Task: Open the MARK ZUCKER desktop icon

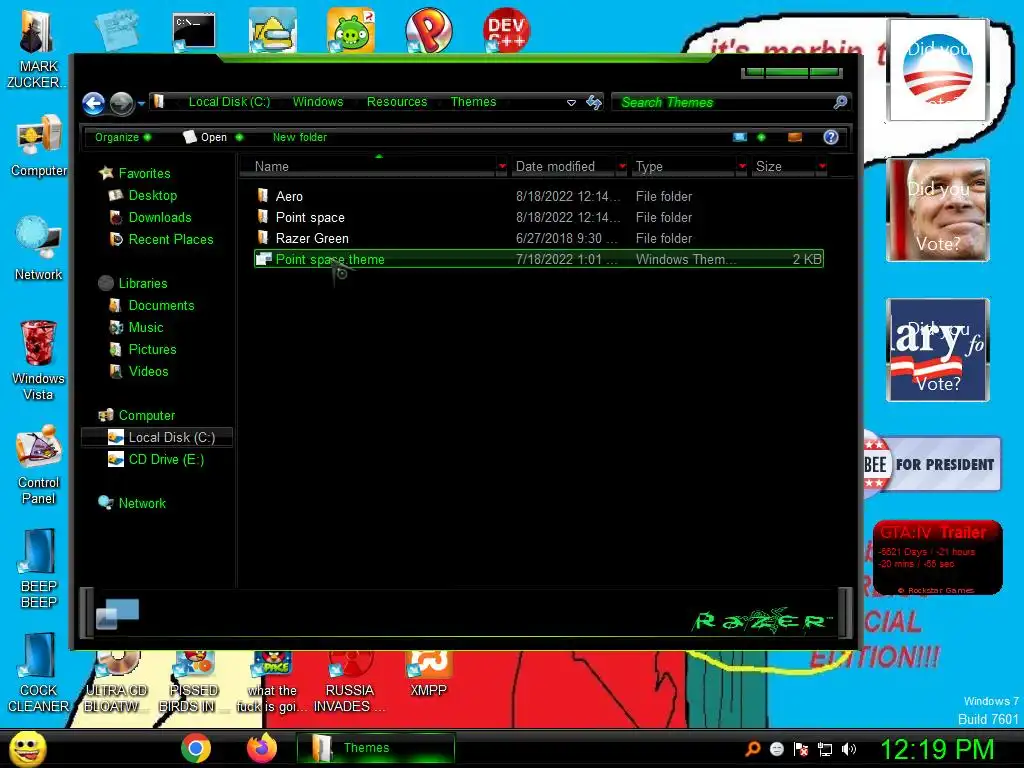Action: tap(37, 51)
